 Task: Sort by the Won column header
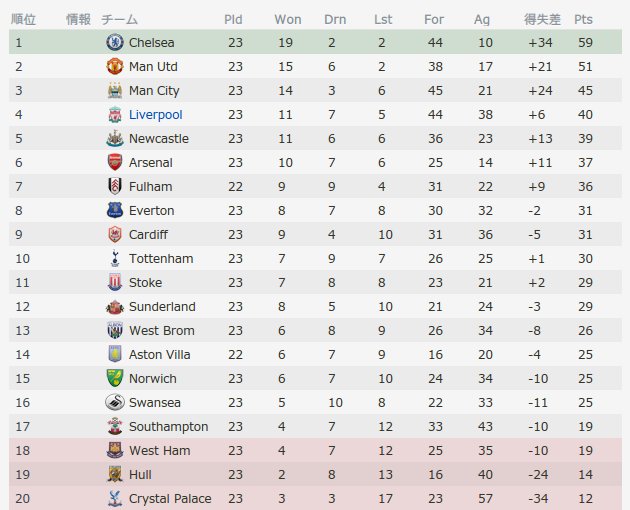click(288, 19)
